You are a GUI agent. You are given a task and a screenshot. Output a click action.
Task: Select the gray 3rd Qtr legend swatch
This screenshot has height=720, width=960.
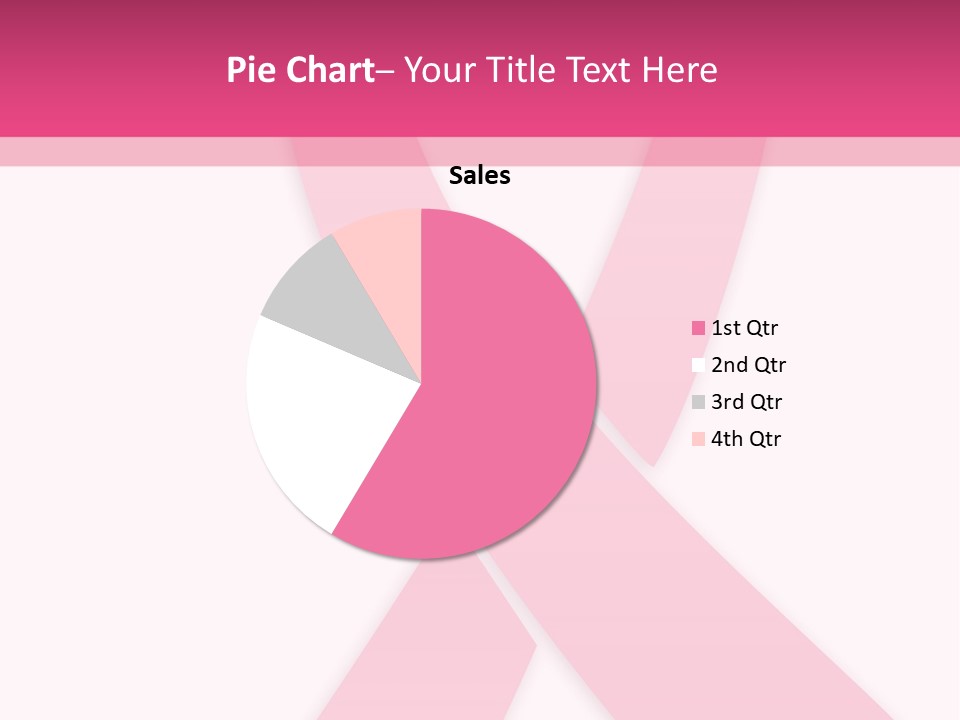(698, 402)
